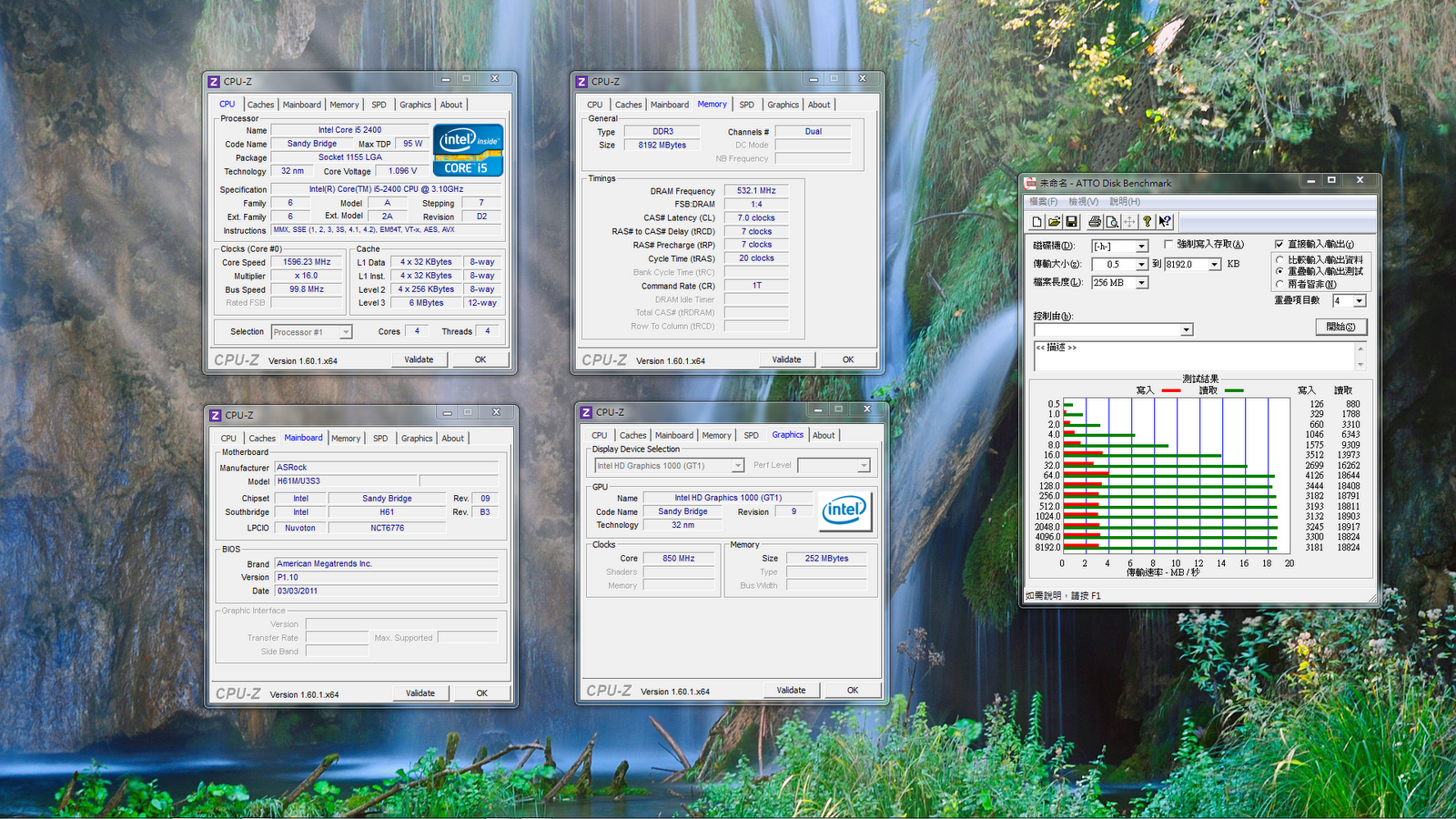Click the description box scroll up arrow
1456x819 pixels.
pyautogui.click(x=1361, y=348)
